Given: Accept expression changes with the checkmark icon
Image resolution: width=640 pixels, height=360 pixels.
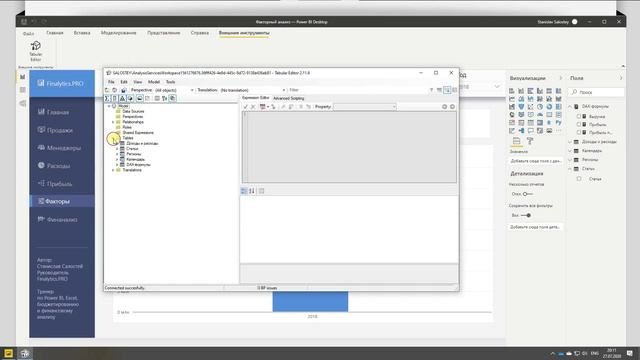Looking at the screenshot, I should click(x=245, y=107).
